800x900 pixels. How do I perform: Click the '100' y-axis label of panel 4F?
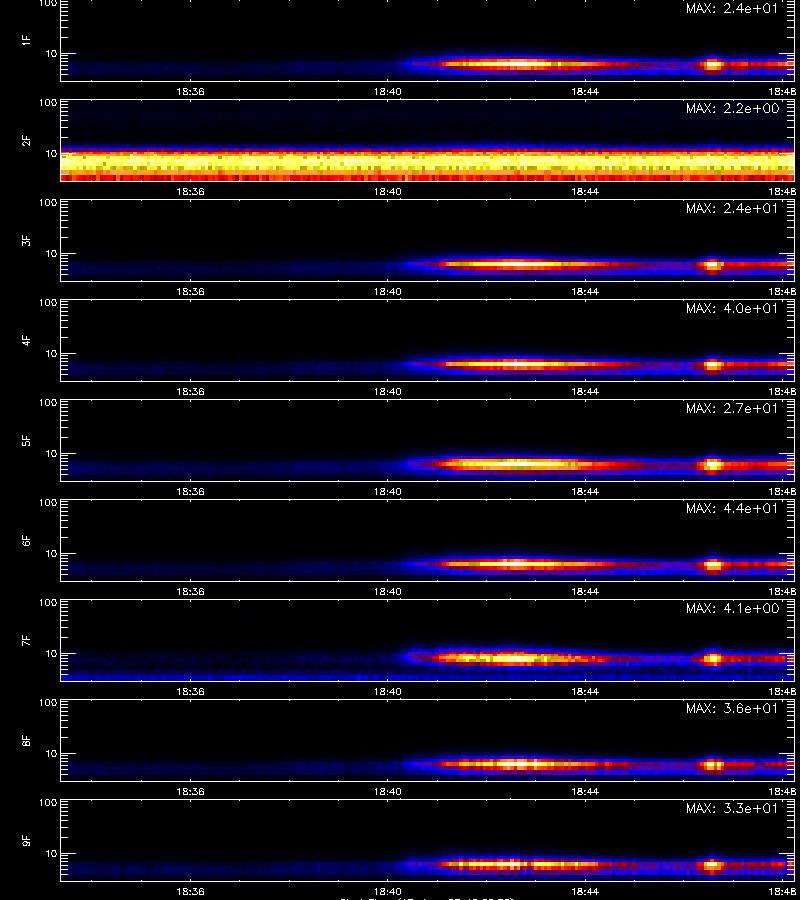point(48,302)
